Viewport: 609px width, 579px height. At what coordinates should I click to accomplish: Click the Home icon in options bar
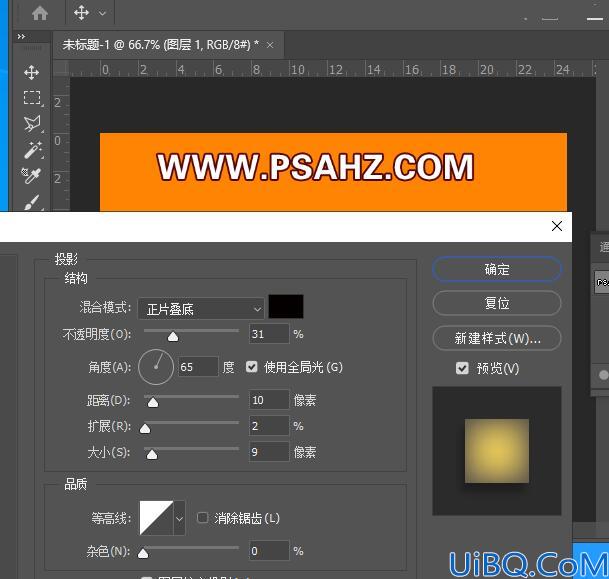40,13
